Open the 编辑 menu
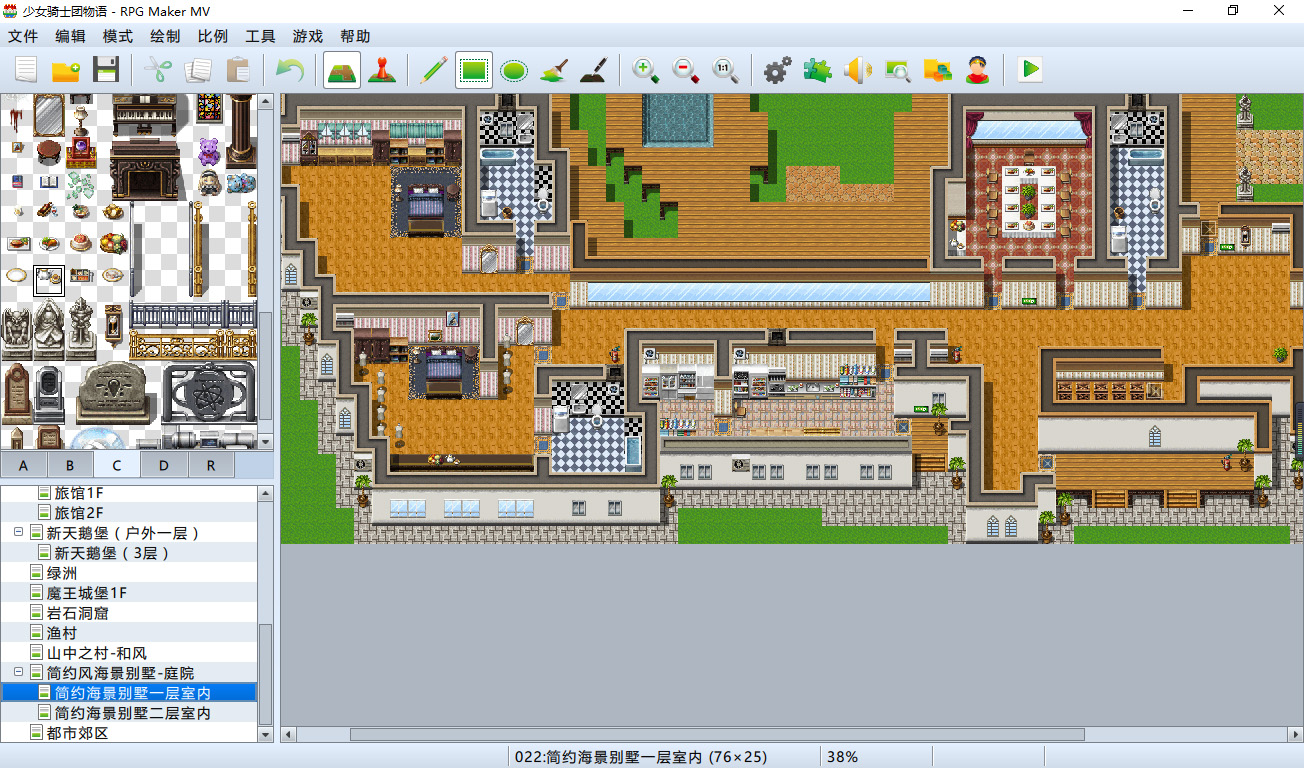Viewport: 1304px width, 768px height. coord(70,36)
